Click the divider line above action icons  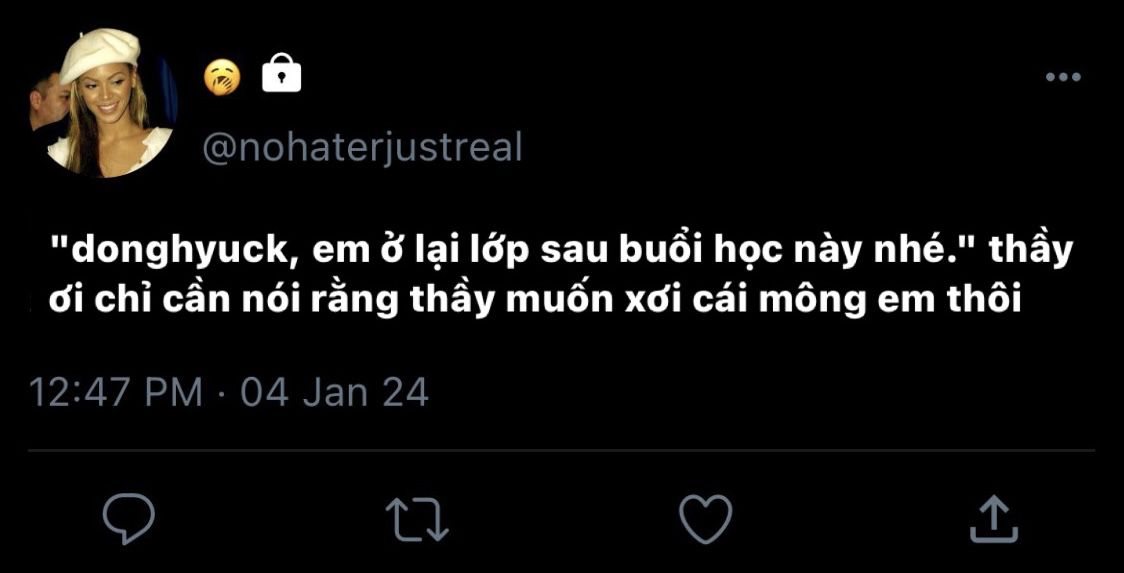(x=561, y=450)
